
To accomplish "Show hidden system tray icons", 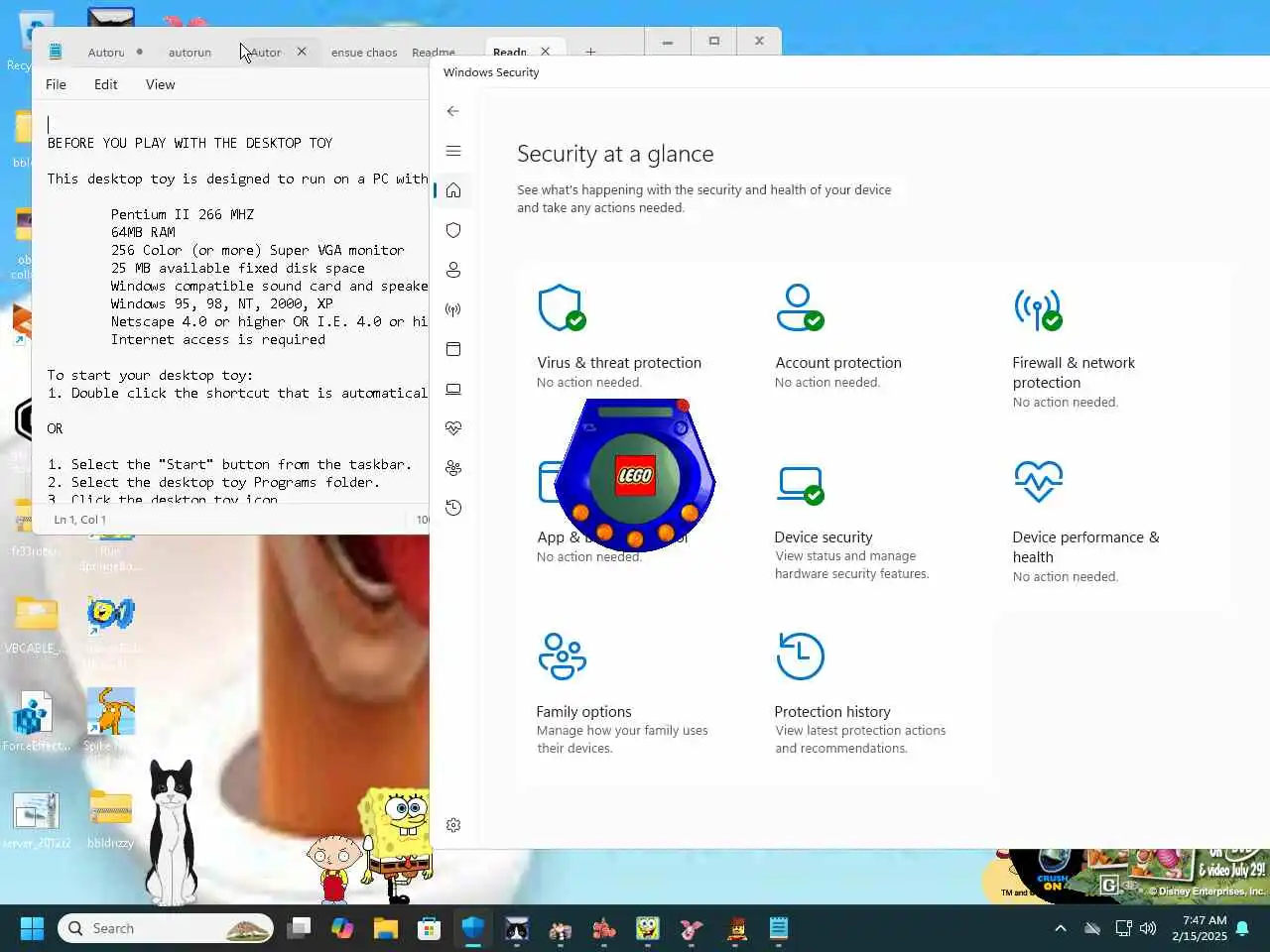I will click(1061, 928).
